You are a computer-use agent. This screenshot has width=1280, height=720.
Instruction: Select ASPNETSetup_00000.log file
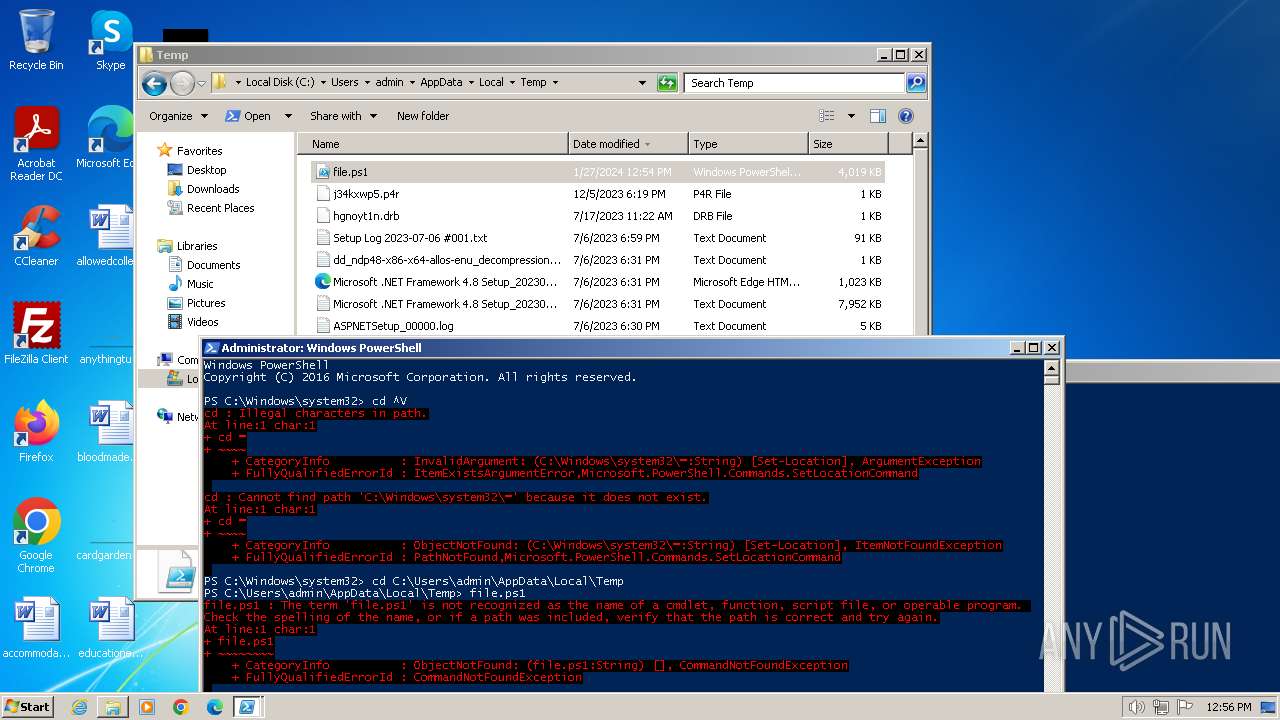coord(598,326)
